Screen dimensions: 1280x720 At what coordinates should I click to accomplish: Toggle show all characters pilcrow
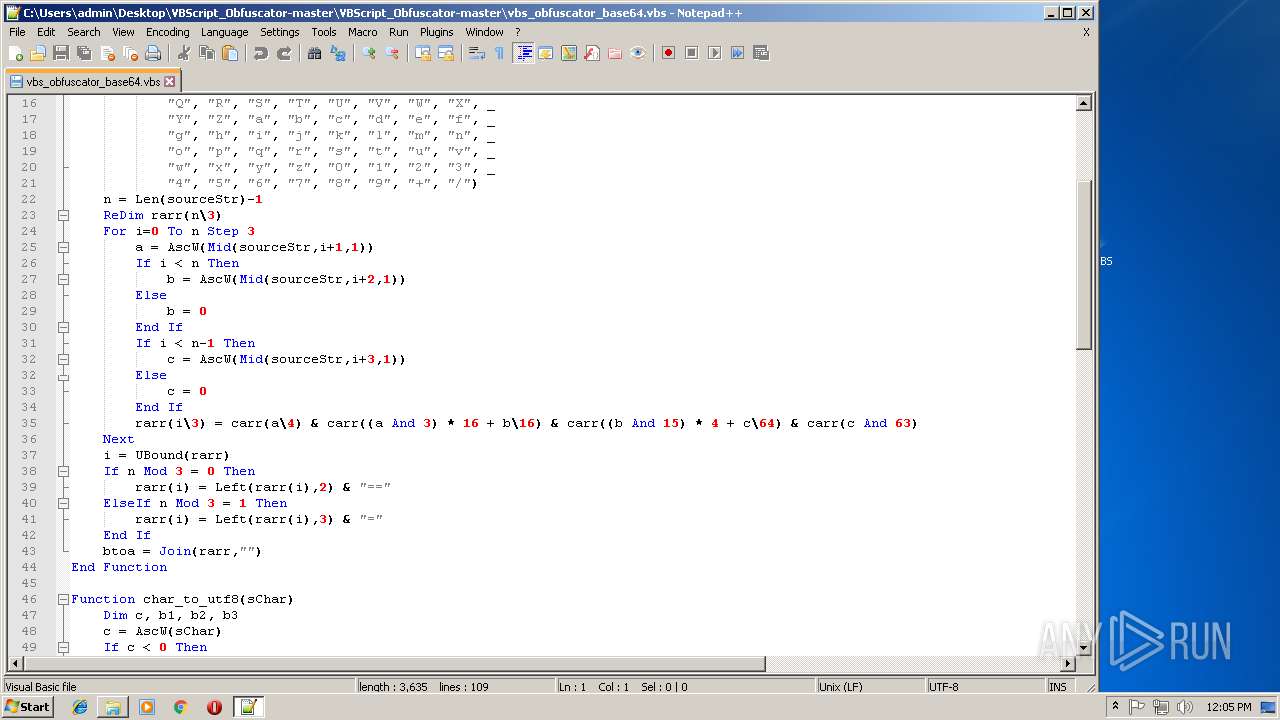pos(499,53)
